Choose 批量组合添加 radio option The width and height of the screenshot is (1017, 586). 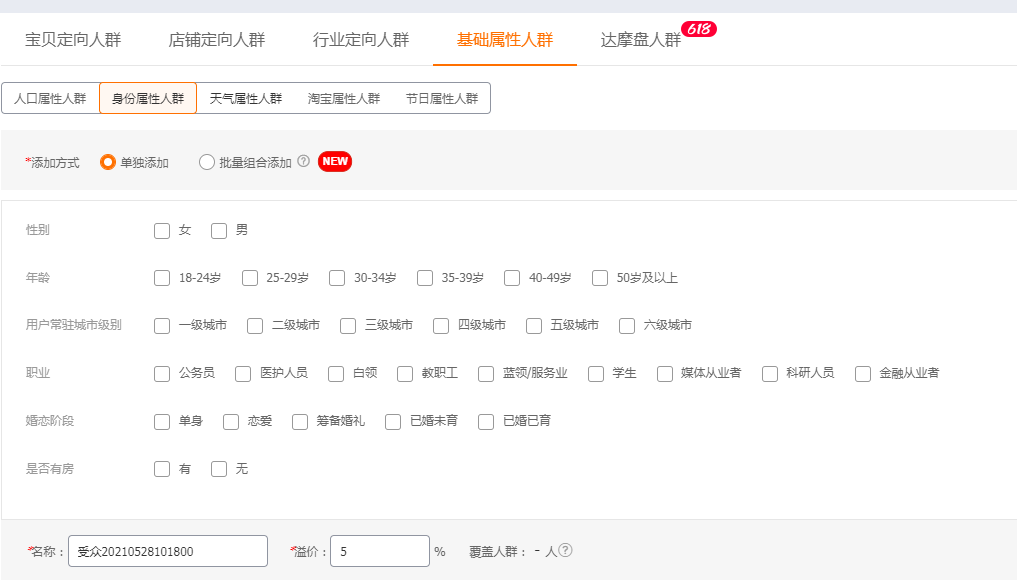(x=207, y=162)
